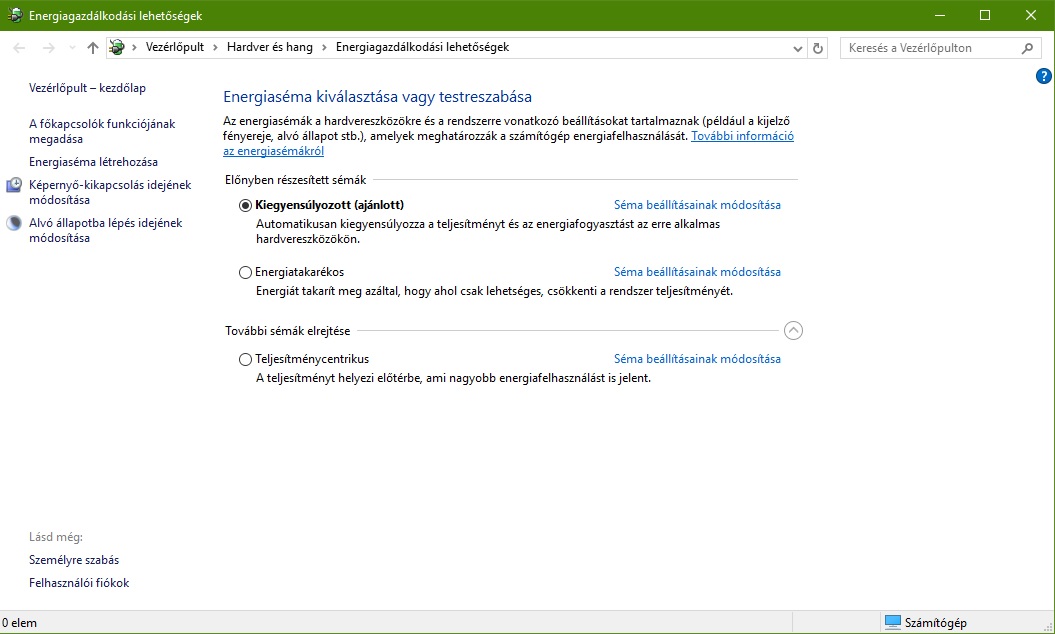The height and width of the screenshot is (634, 1055).
Task: Click Lásd még: label
Action: 56,537
